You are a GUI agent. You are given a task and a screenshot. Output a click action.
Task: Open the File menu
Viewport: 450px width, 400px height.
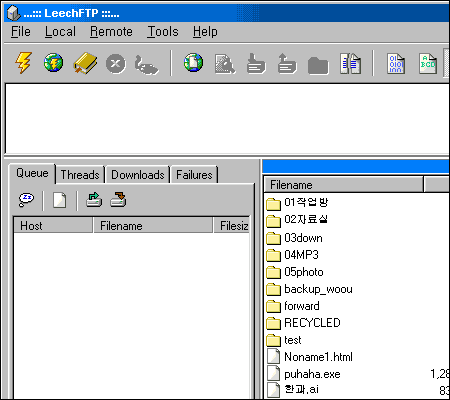[21, 32]
